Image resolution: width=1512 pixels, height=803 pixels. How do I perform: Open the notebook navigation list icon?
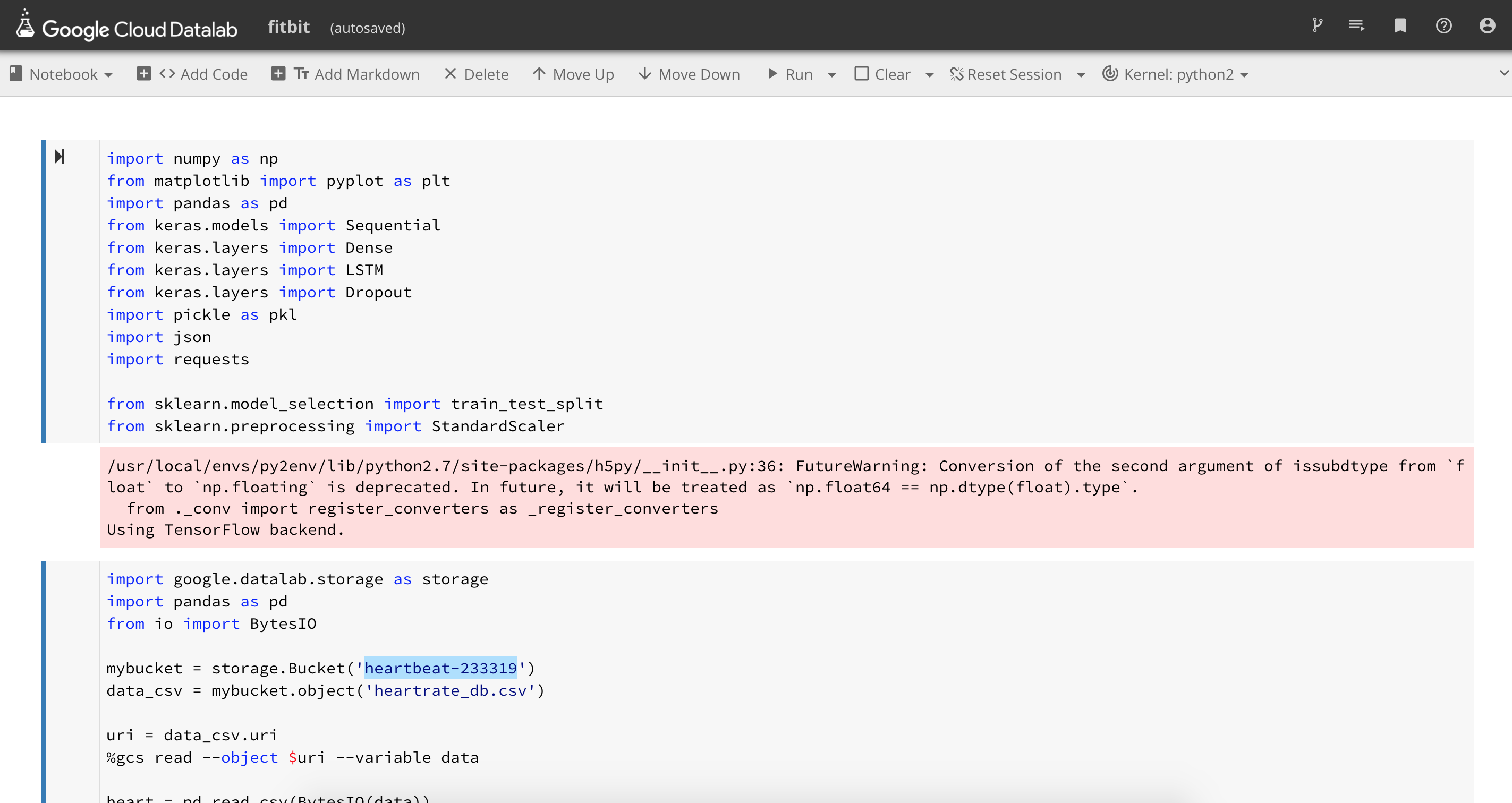[1356, 25]
